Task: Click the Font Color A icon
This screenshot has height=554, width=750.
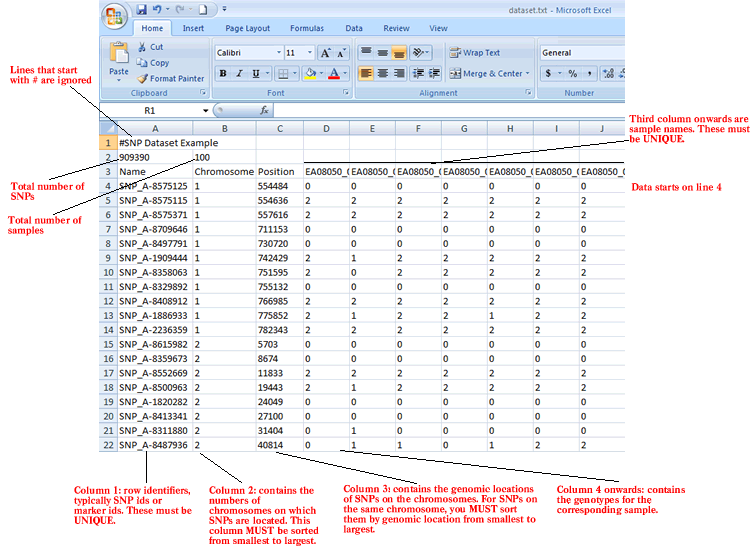Action: click(334, 74)
